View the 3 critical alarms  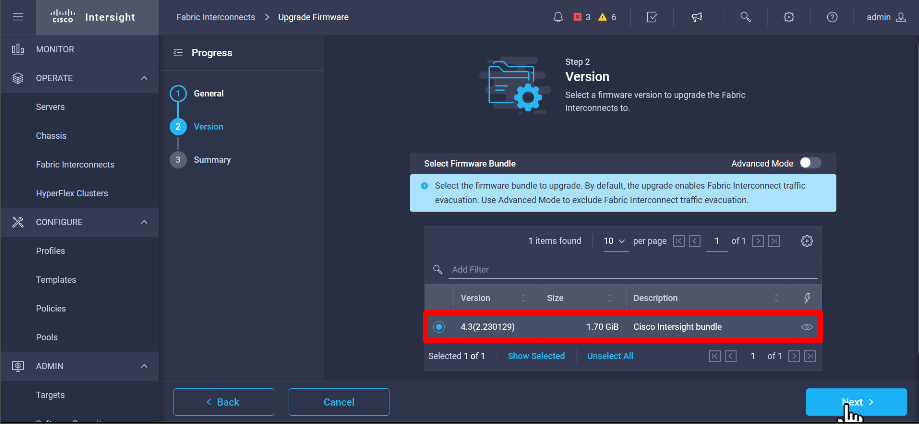tap(581, 17)
